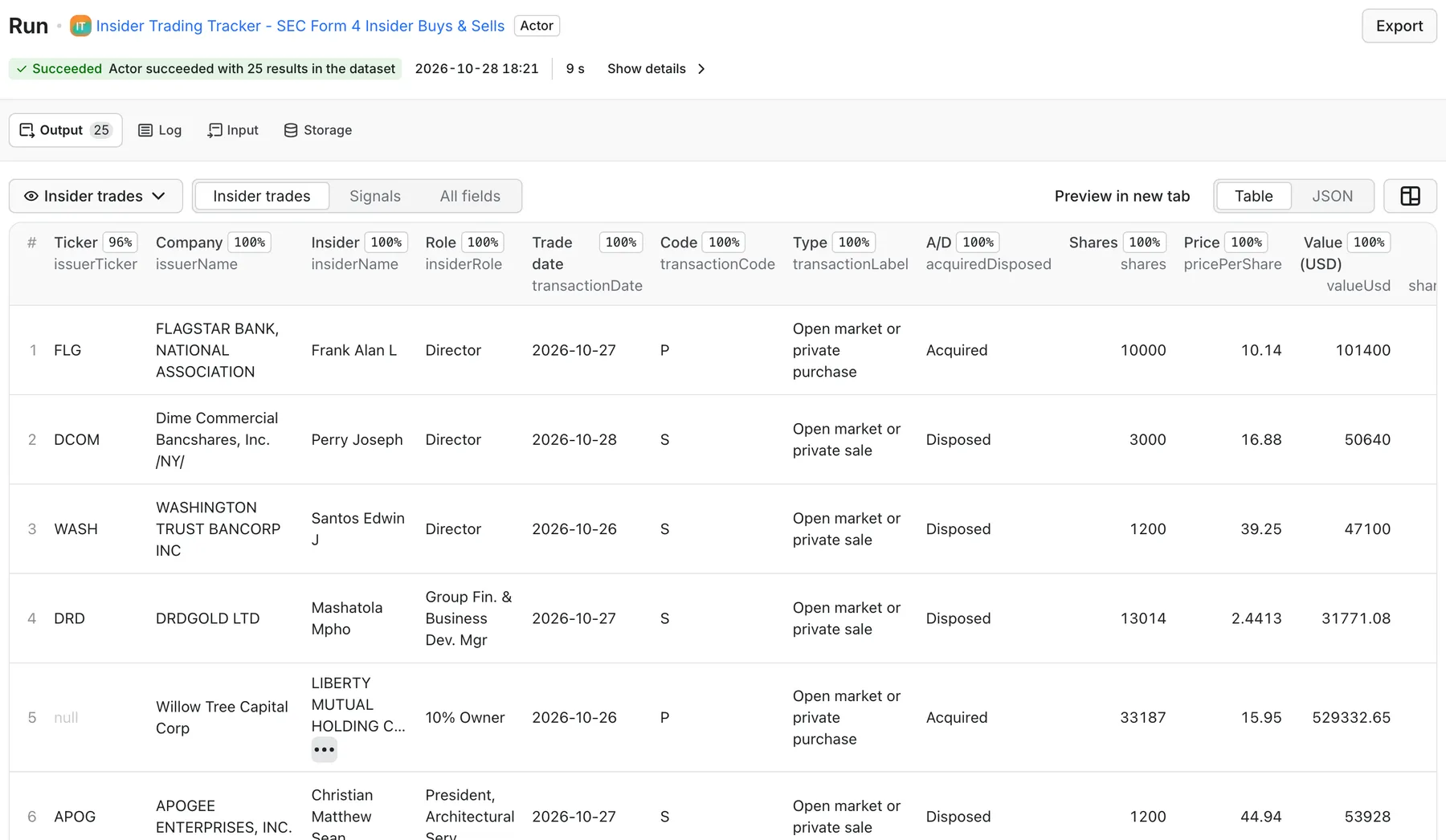Click the Actor badge
The width and height of the screenshot is (1446, 840).
pos(537,26)
